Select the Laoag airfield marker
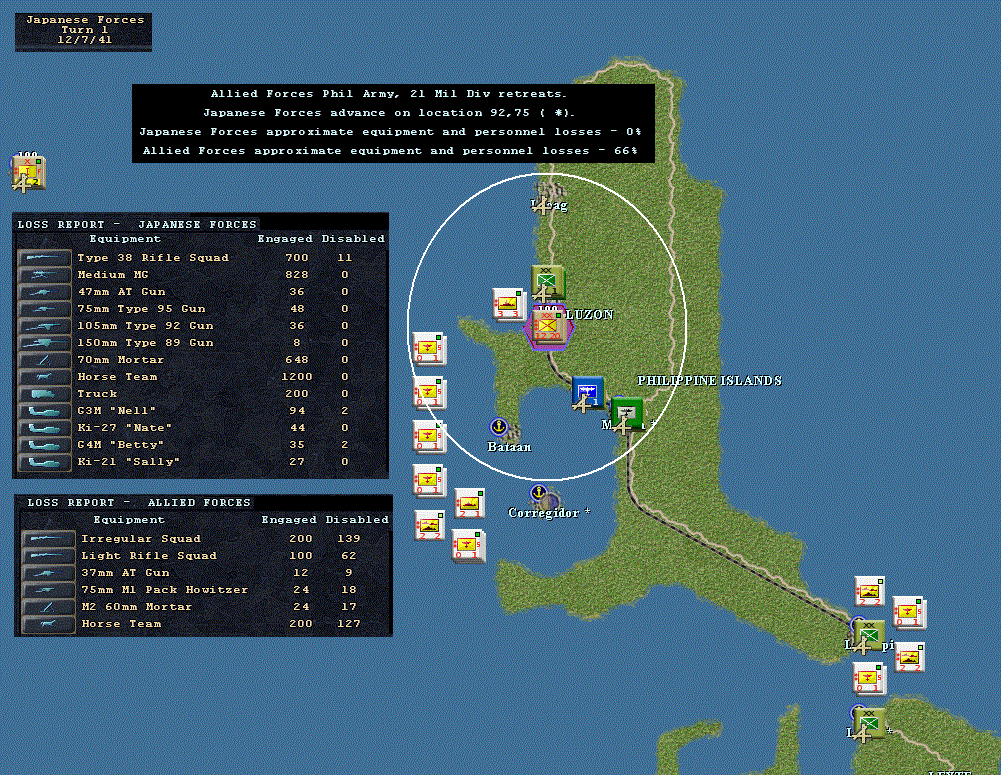The width and height of the screenshot is (1001, 775). click(541, 206)
